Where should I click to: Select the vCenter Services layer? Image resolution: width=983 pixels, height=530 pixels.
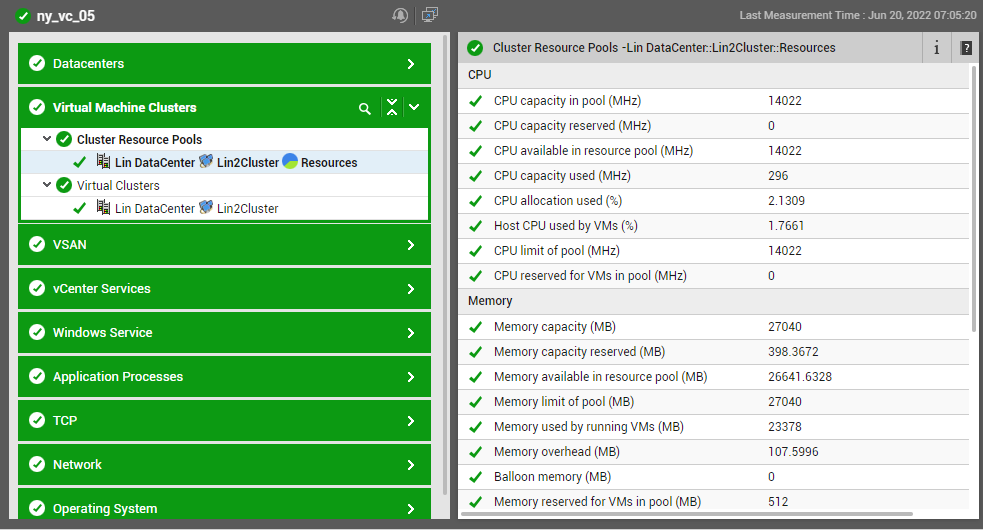tap(224, 289)
